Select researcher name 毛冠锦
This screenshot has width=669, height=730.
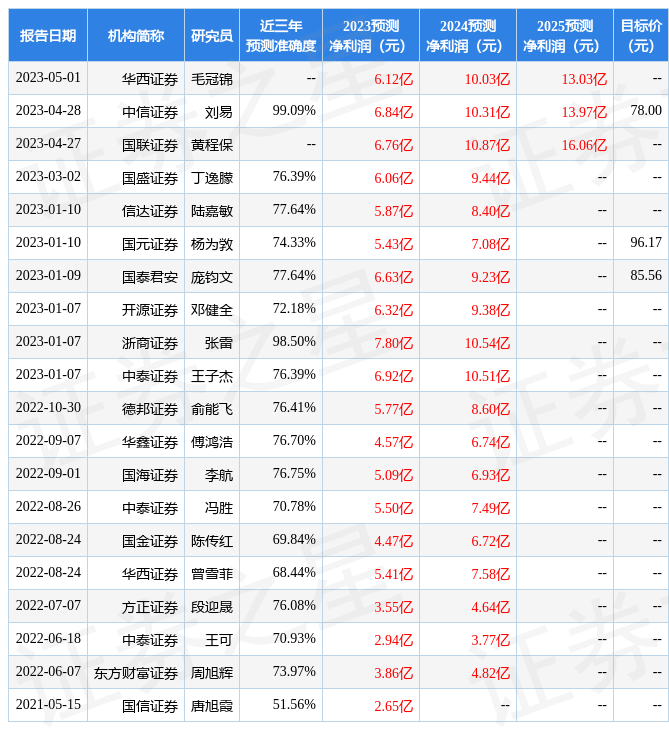[212, 79]
